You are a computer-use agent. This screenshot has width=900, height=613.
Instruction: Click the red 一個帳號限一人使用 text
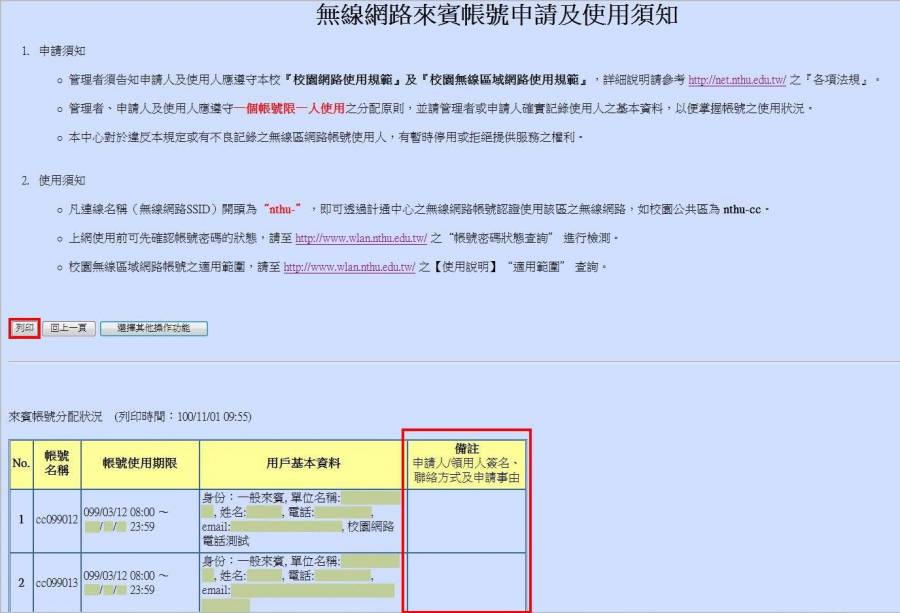300,108
